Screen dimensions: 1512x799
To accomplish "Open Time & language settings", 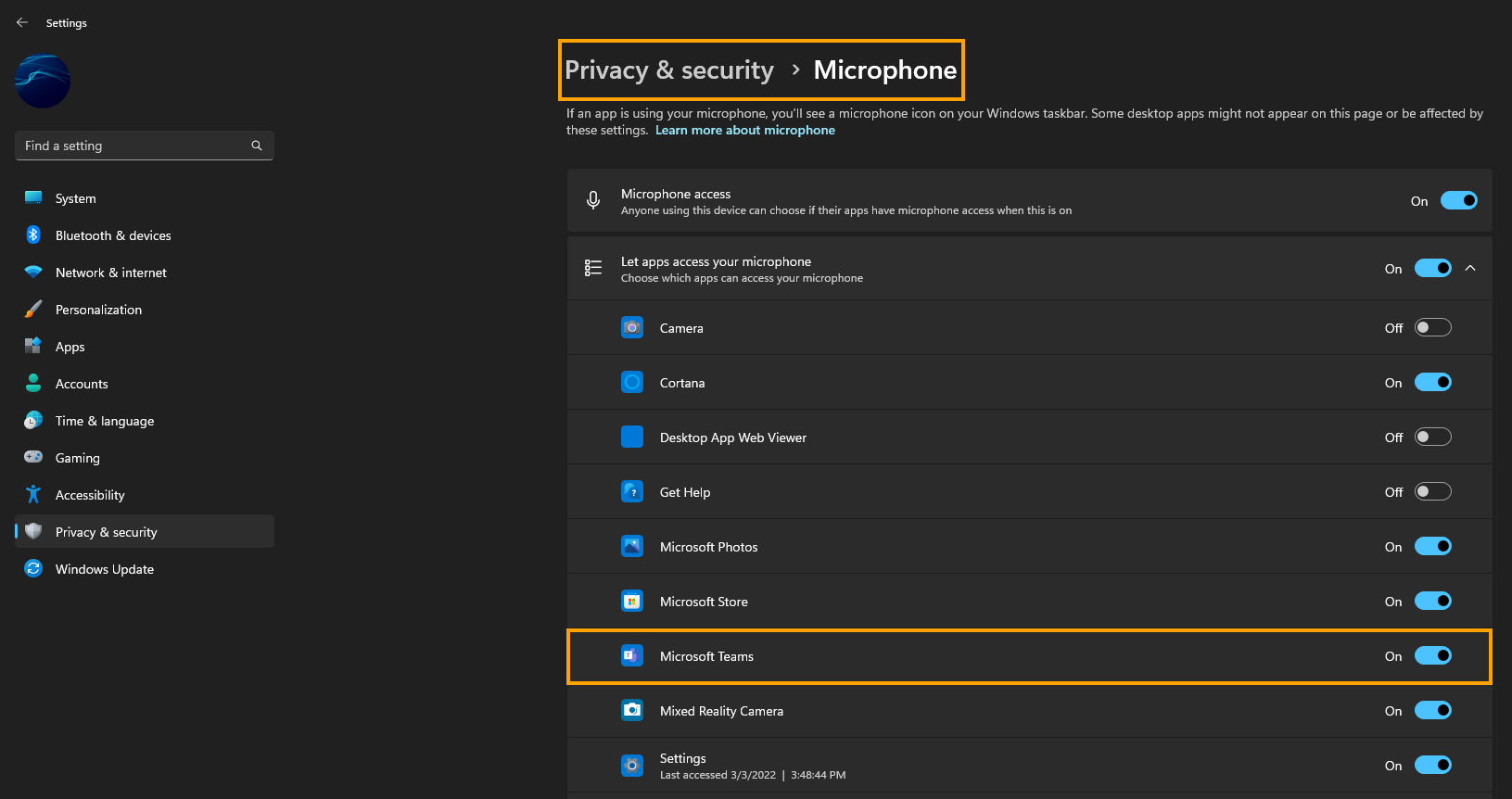I will 145,421.
